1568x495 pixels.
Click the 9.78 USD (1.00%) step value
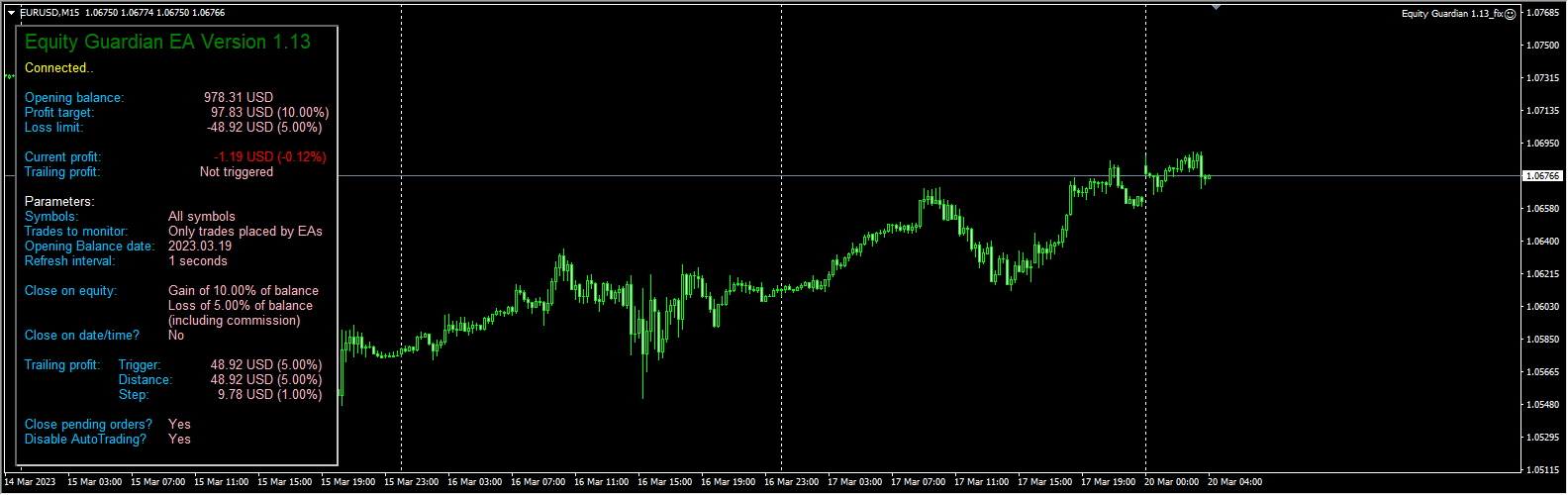point(270,395)
